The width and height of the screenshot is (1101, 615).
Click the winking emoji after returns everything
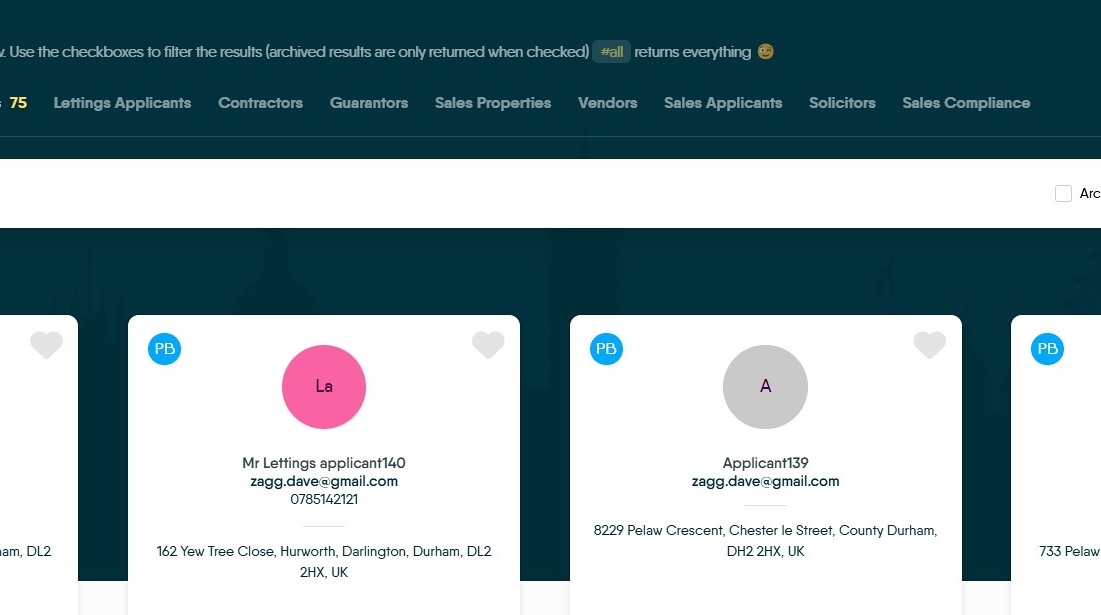click(765, 52)
